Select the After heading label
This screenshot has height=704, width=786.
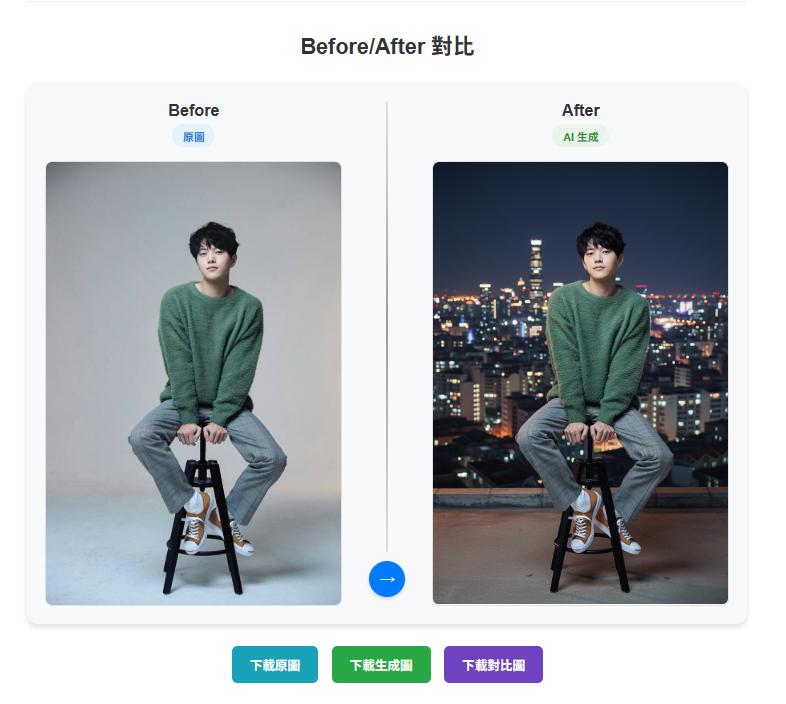[580, 110]
